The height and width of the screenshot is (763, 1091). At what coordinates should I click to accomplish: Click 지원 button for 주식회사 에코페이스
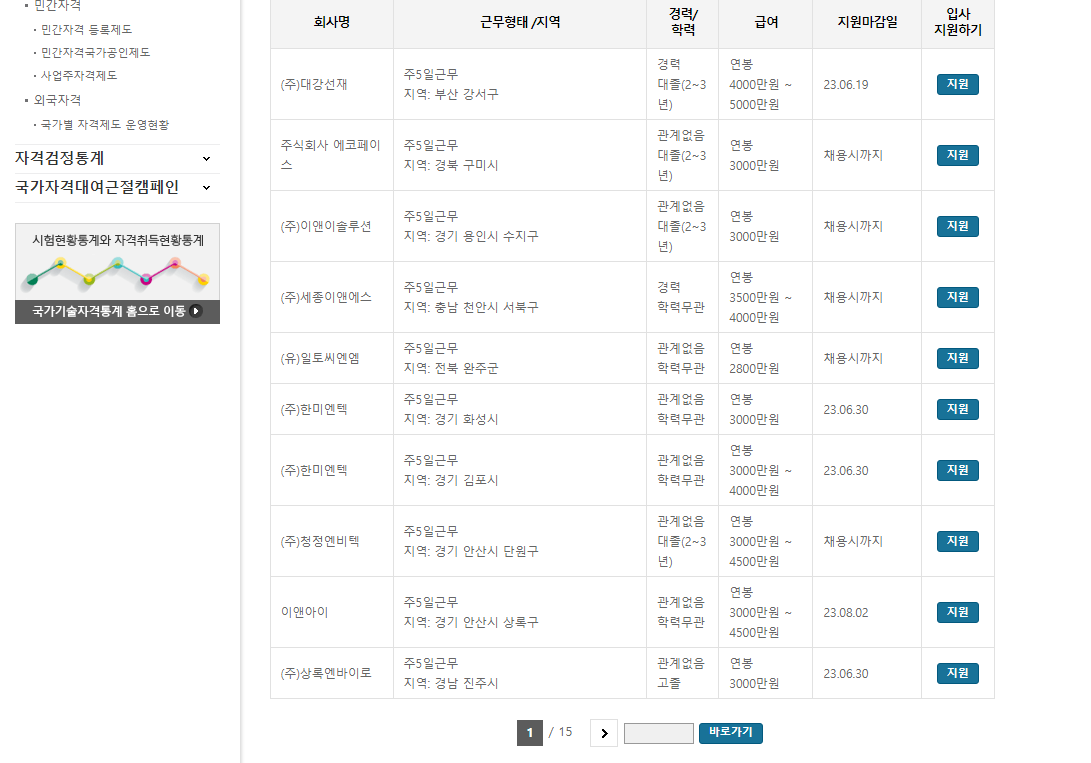point(956,154)
